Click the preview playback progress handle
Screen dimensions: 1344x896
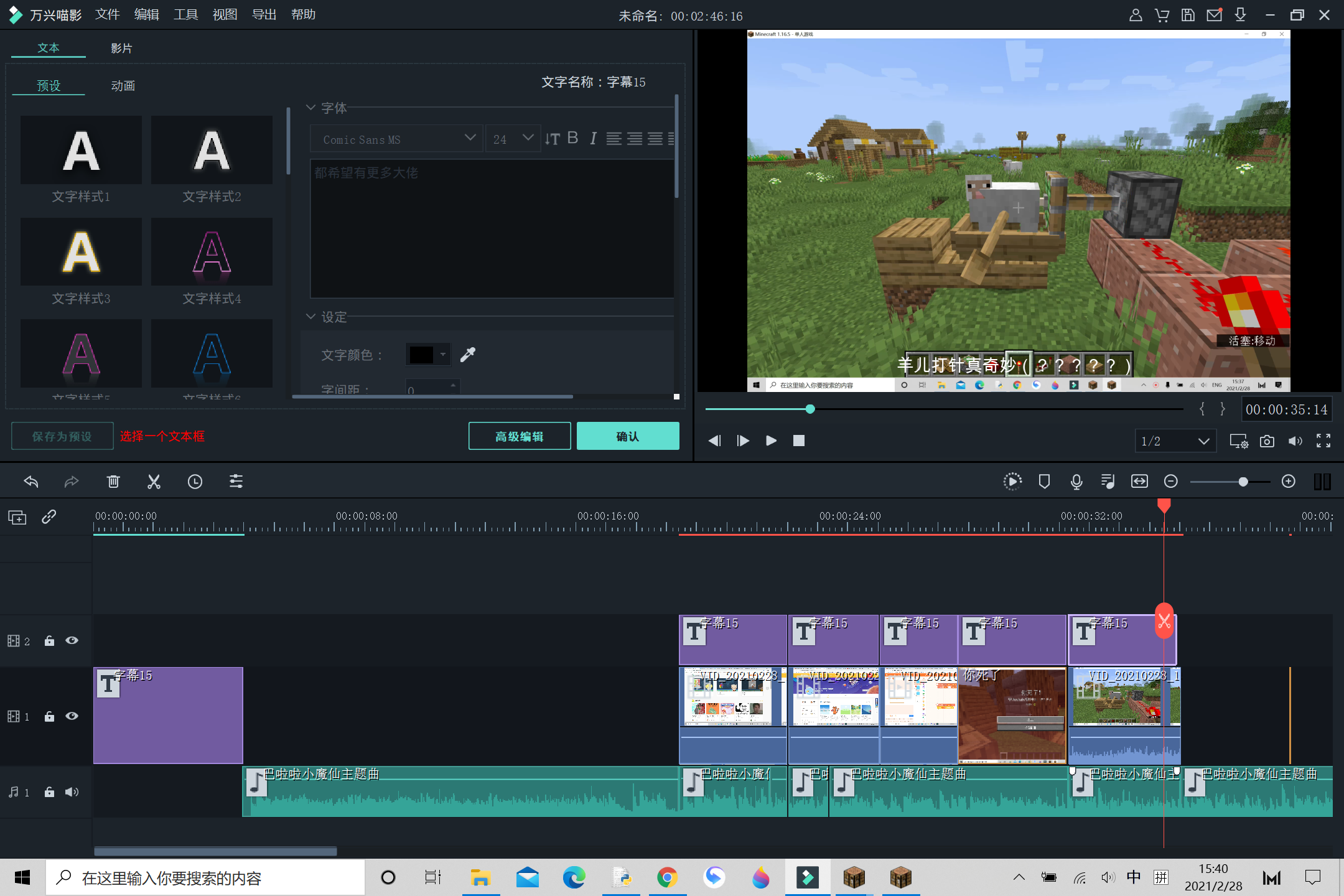810,409
